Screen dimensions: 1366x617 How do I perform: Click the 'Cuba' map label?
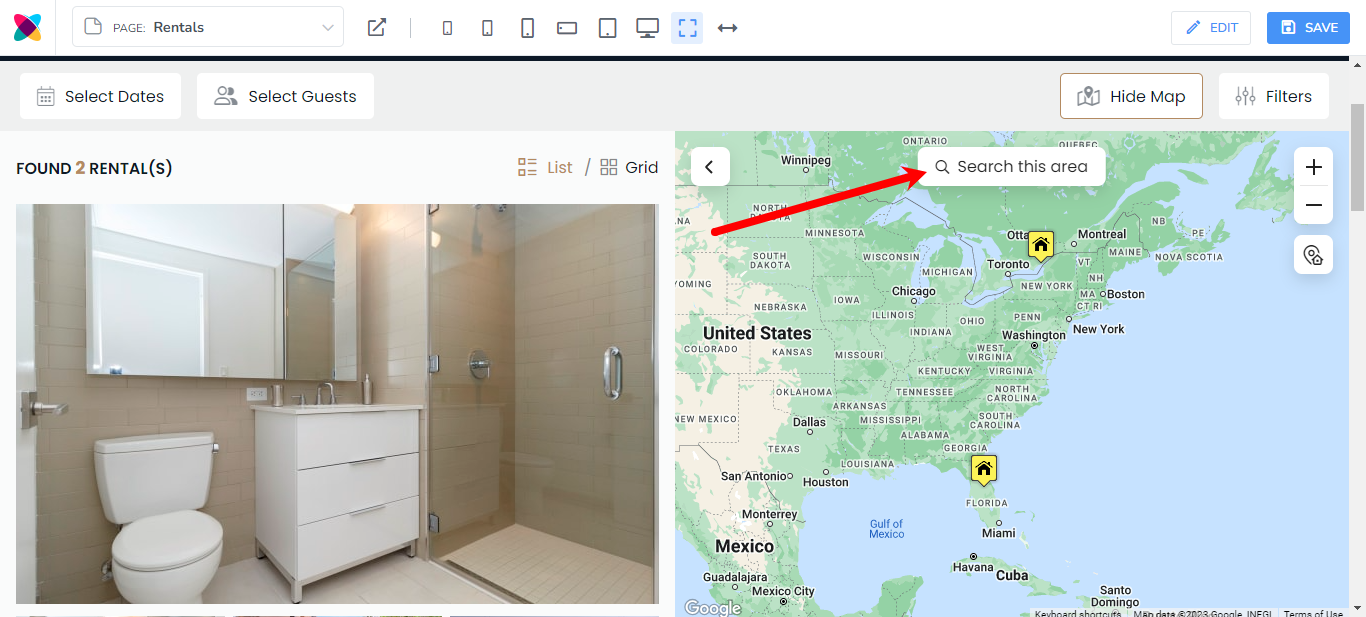click(x=1012, y=575)
